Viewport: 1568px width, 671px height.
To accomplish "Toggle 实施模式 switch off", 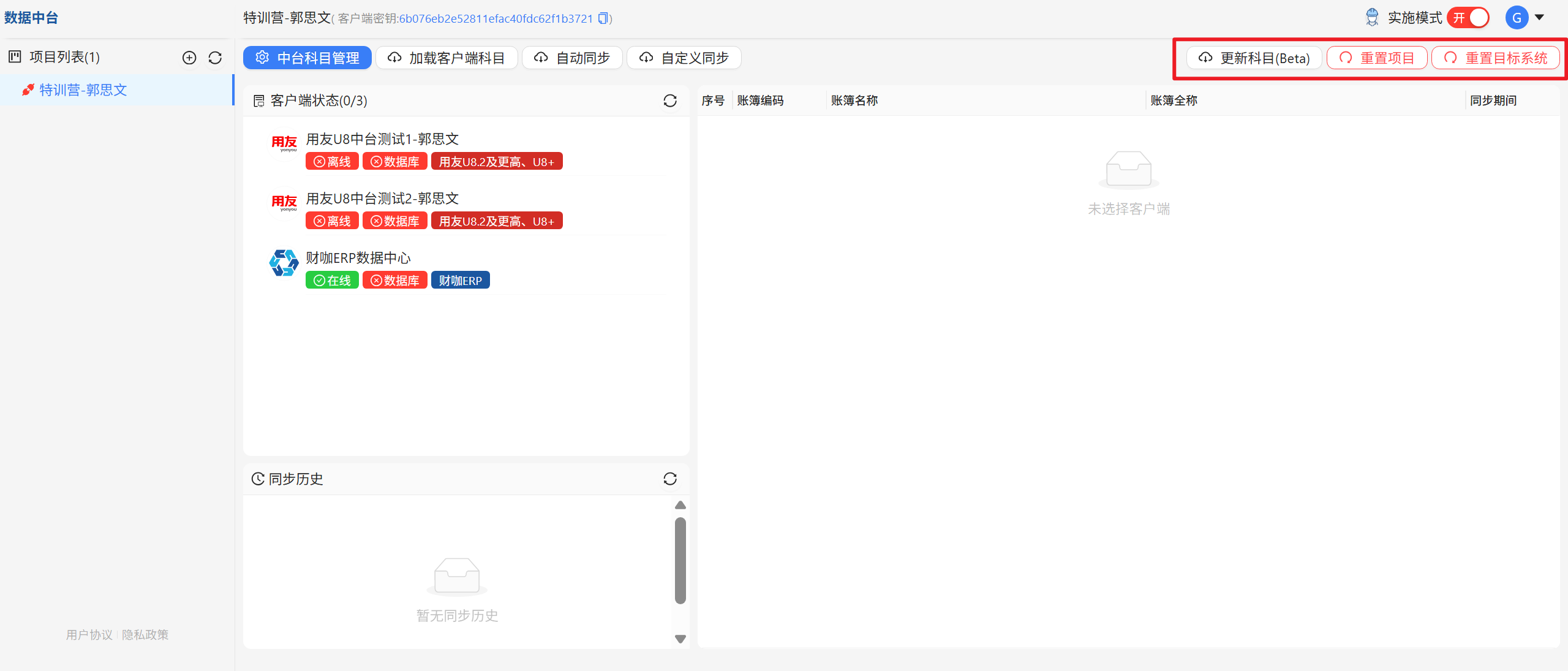I will [1468, 18].
